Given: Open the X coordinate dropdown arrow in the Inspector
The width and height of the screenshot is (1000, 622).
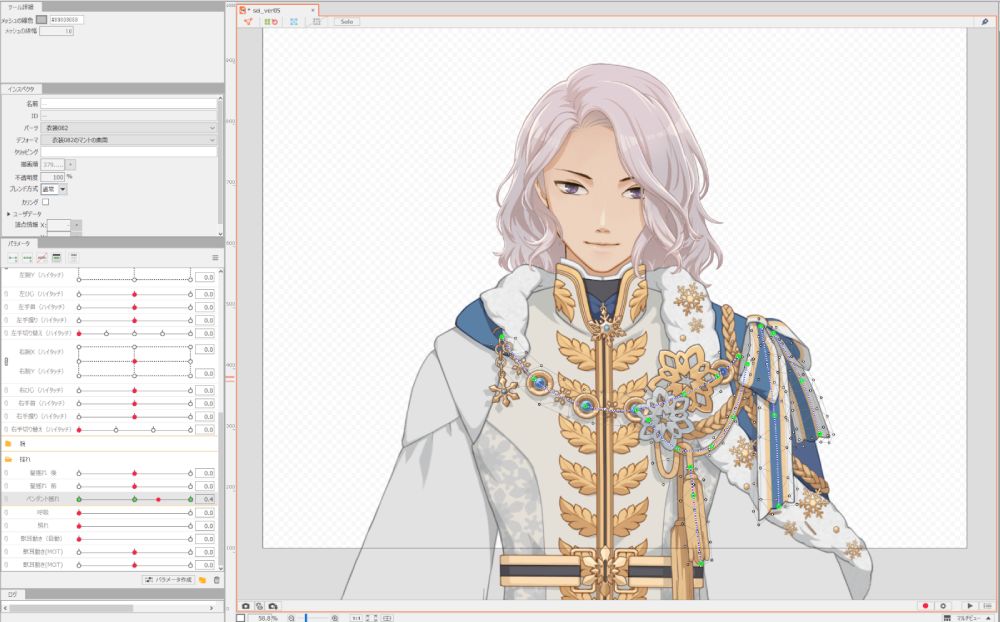Looking at the screenshot, I should (x=76, y=225).
